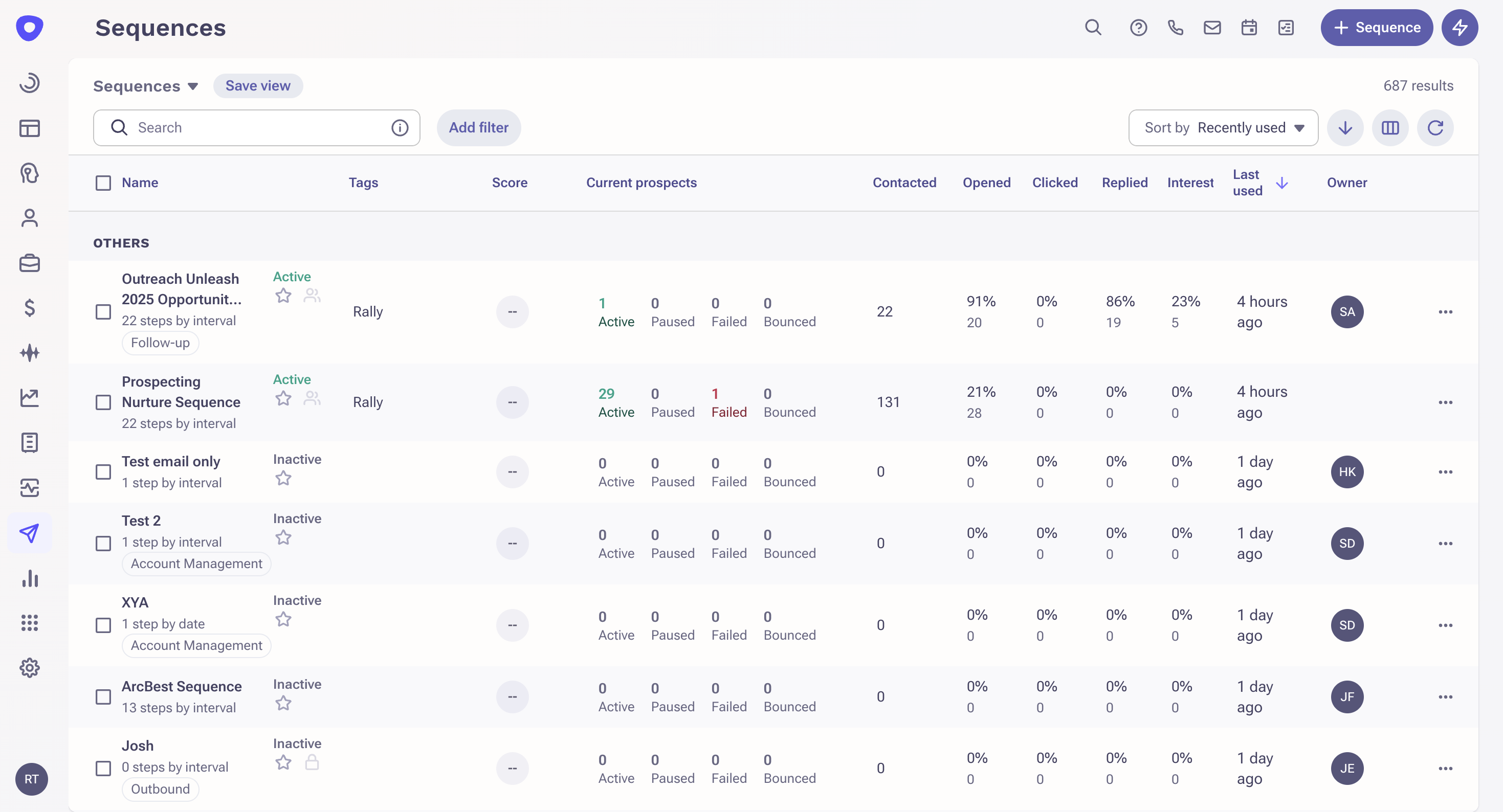This screenshot has width=1503, height=812.
Task: Check the select-all checkbox beside Name
Action: pyautogui.click(x=103, y=183)
